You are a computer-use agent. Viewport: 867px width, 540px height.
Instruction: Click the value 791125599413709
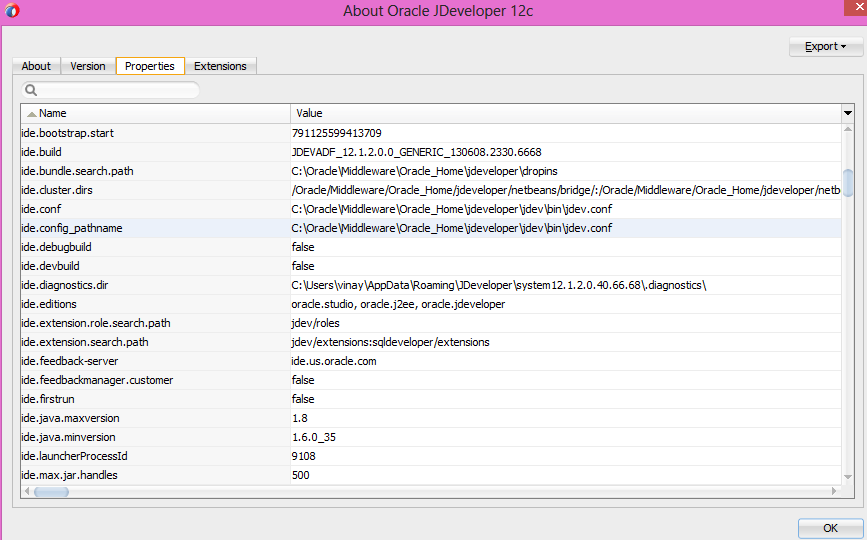click(x=337, y=133)
